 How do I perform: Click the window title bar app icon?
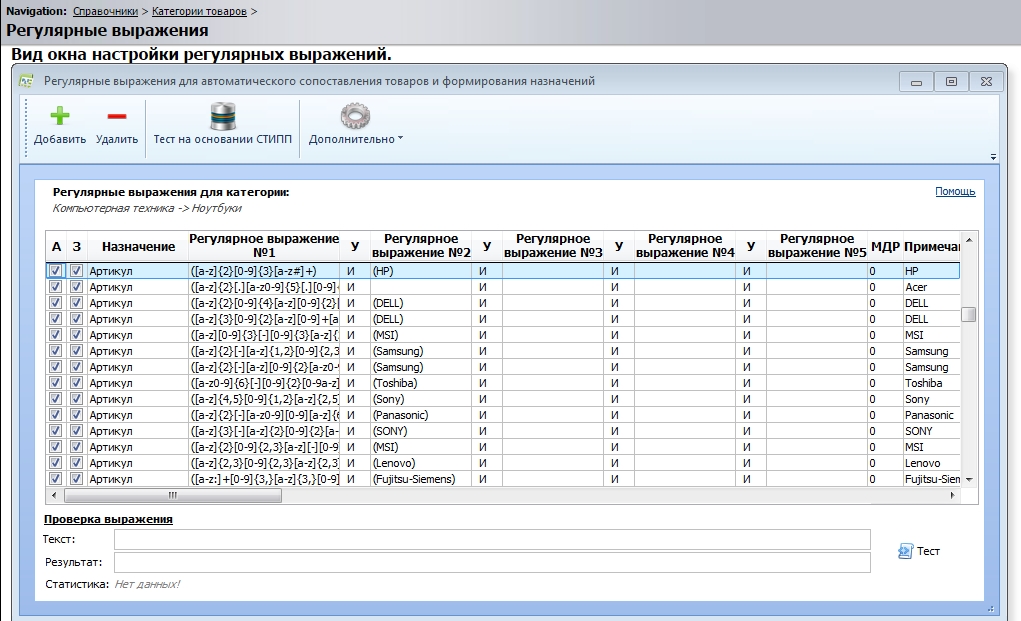pyautogui.click(x=26, y=81)
